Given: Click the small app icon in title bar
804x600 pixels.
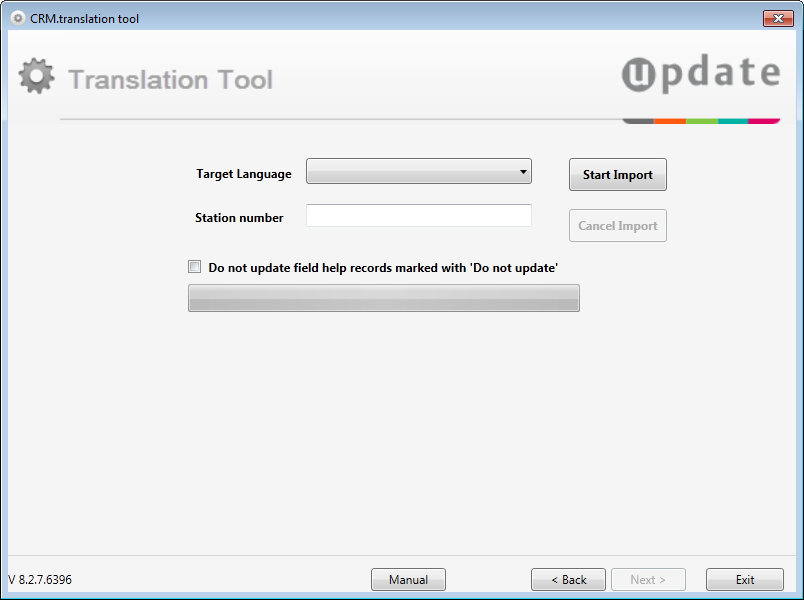Looking at the screenshot, I should click(x=17, y=18).
